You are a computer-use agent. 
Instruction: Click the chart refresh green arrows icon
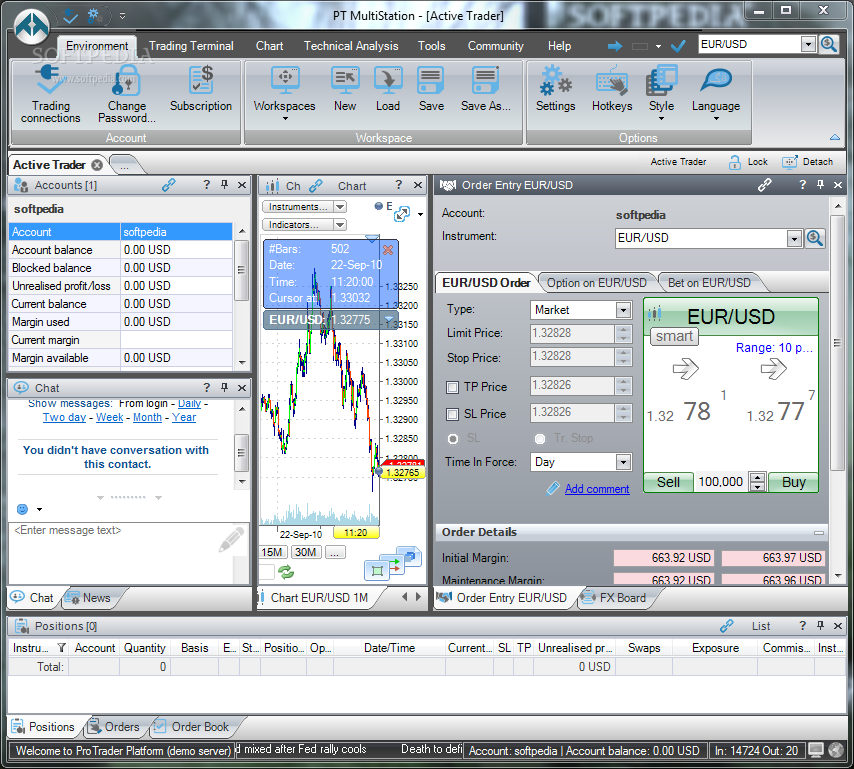coord(286,572)
